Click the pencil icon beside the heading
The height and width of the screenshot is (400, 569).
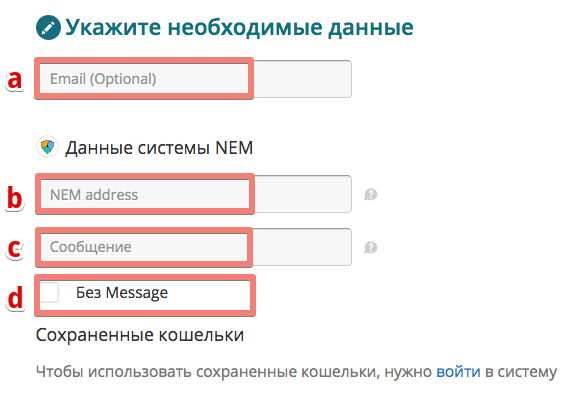(x=48, y=28)
